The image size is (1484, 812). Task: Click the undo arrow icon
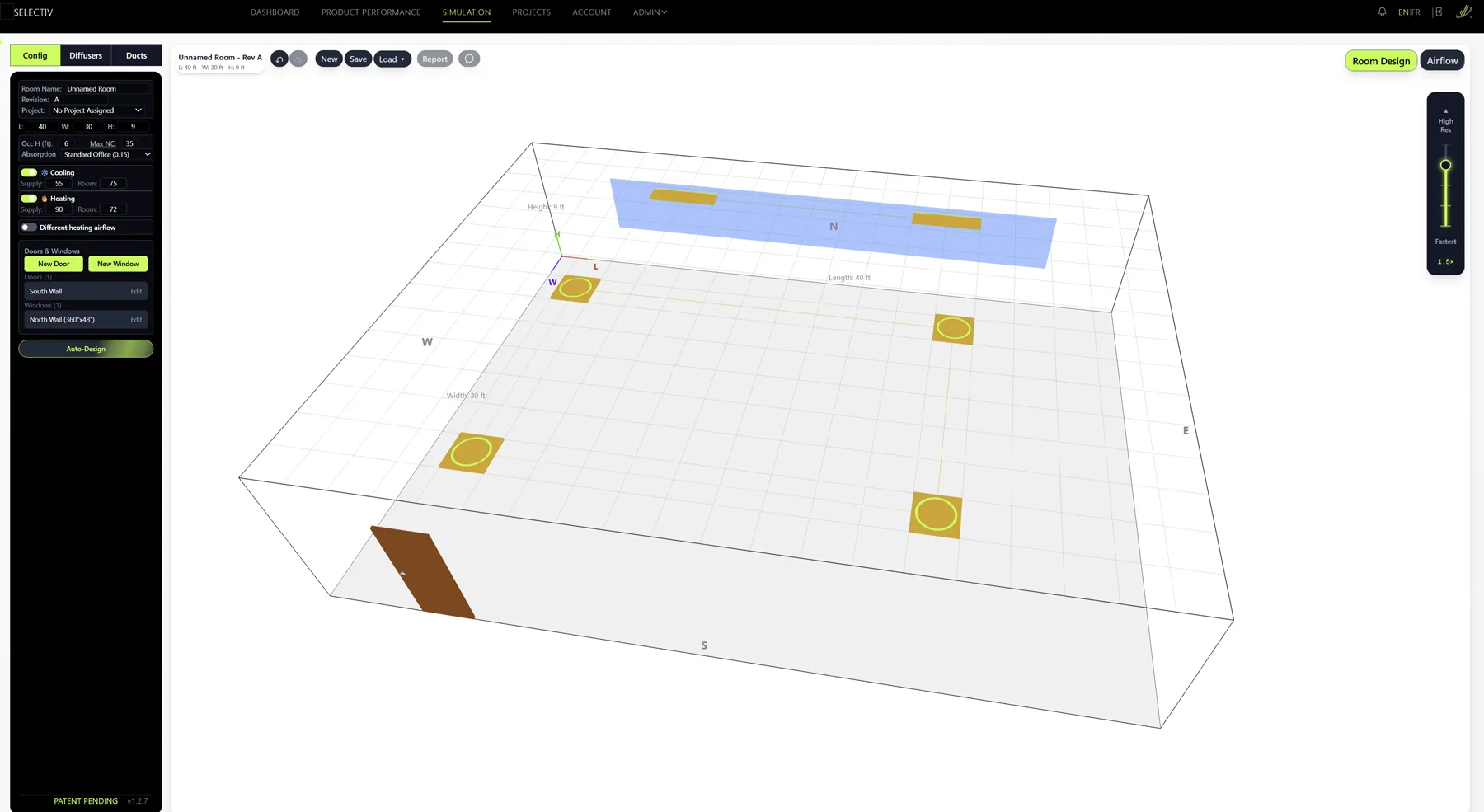coord(279,59)
